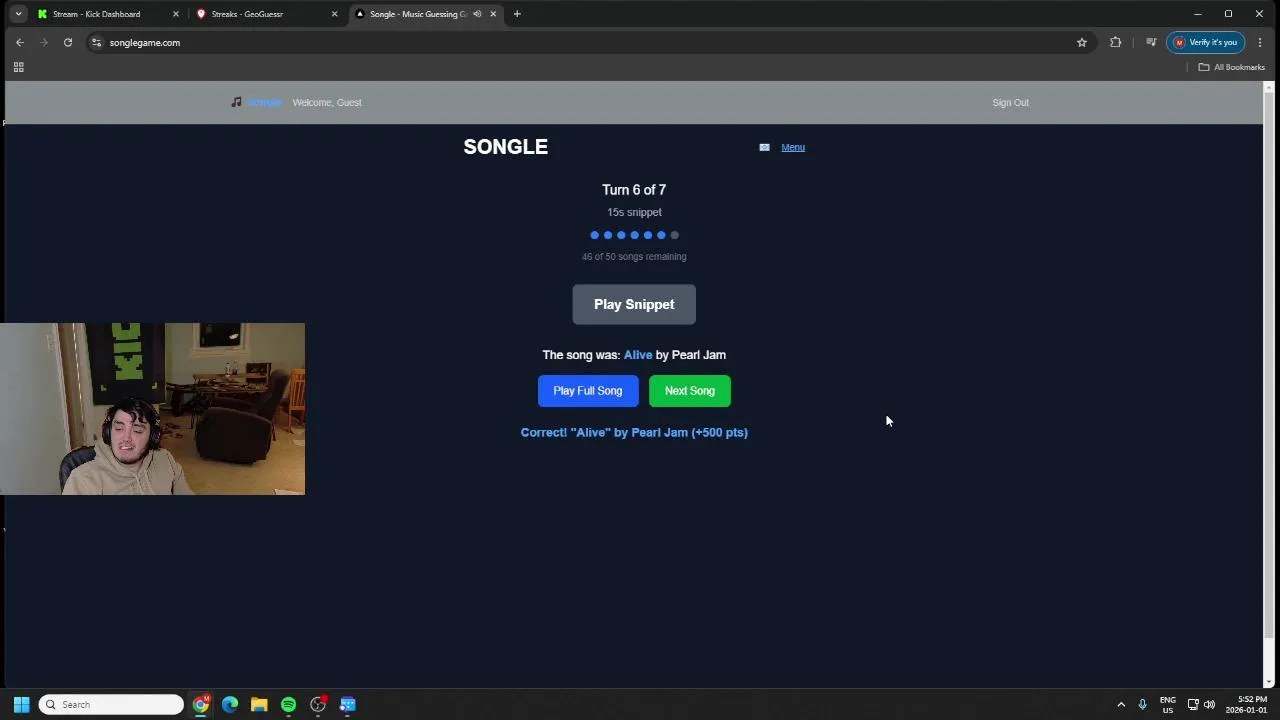
Task: Click the envelope icon beside Menu
Action: (764, 147)
